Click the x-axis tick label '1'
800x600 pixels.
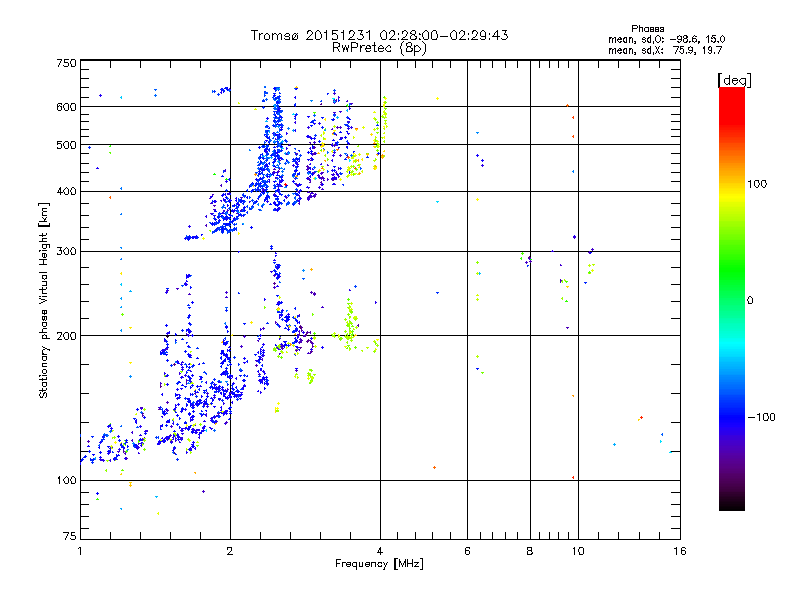point(80,551)
